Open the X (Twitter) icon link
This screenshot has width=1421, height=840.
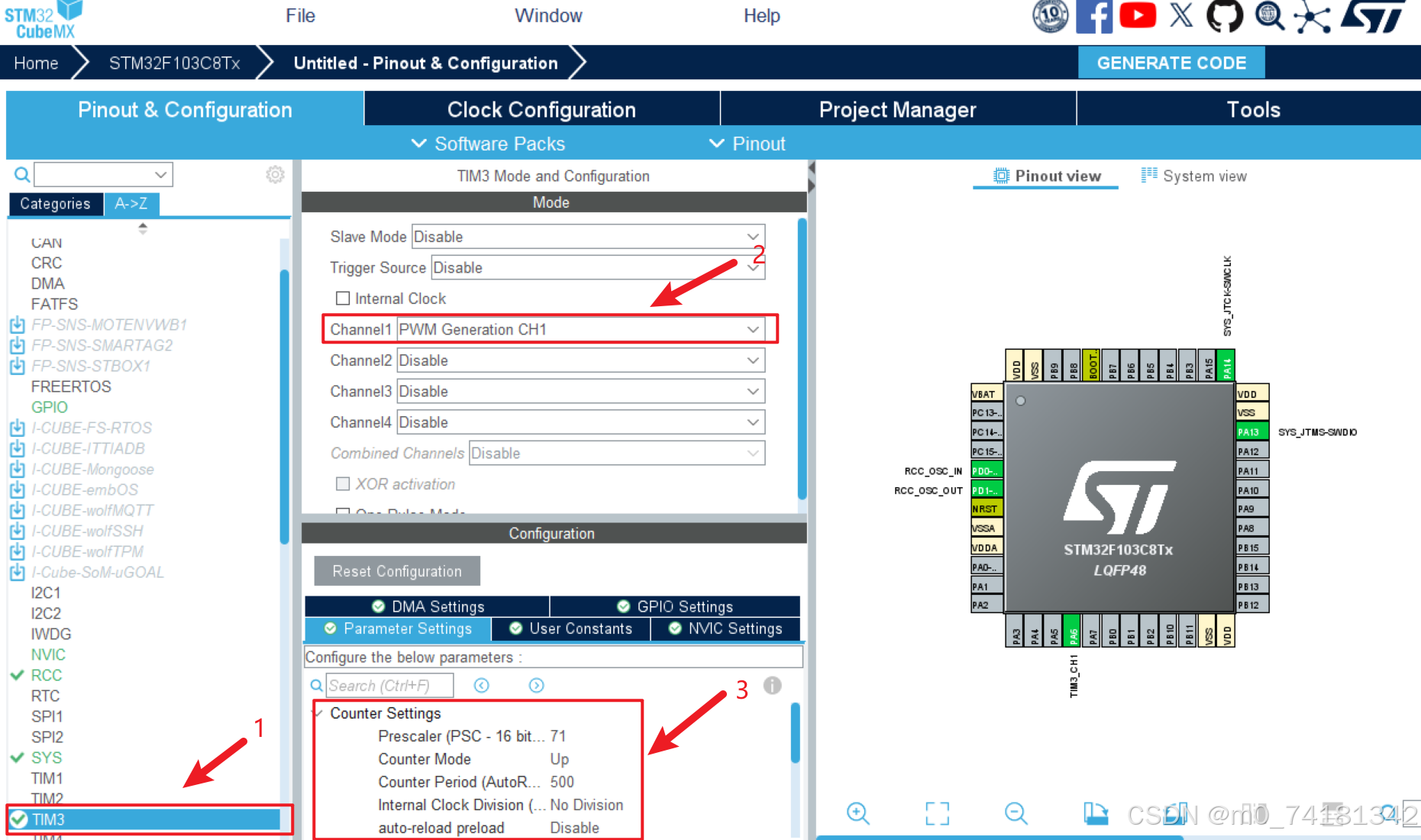[1181, 15]
